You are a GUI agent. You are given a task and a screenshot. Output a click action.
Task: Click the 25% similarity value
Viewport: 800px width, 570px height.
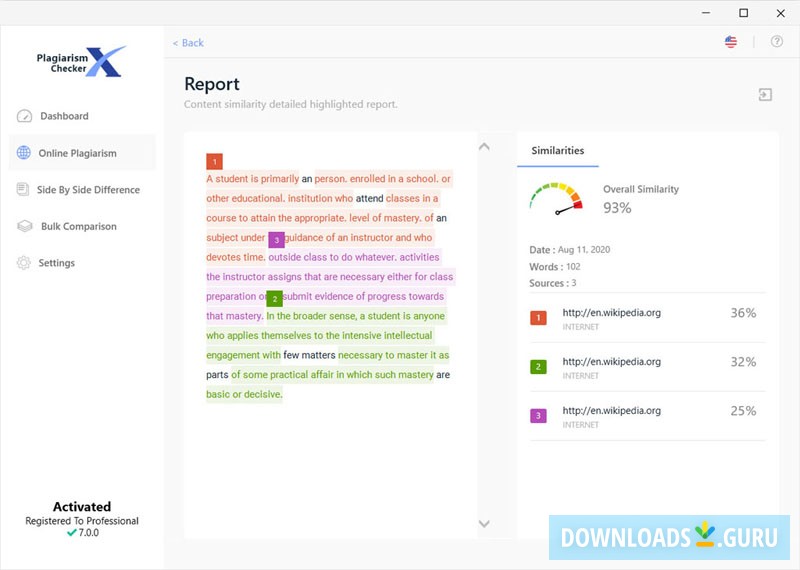[743, 411]
